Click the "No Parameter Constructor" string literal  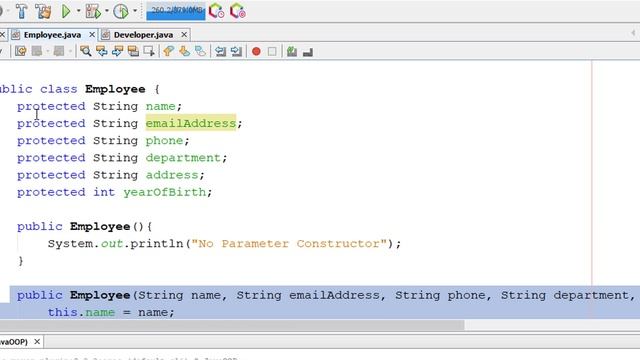point(289,244)
